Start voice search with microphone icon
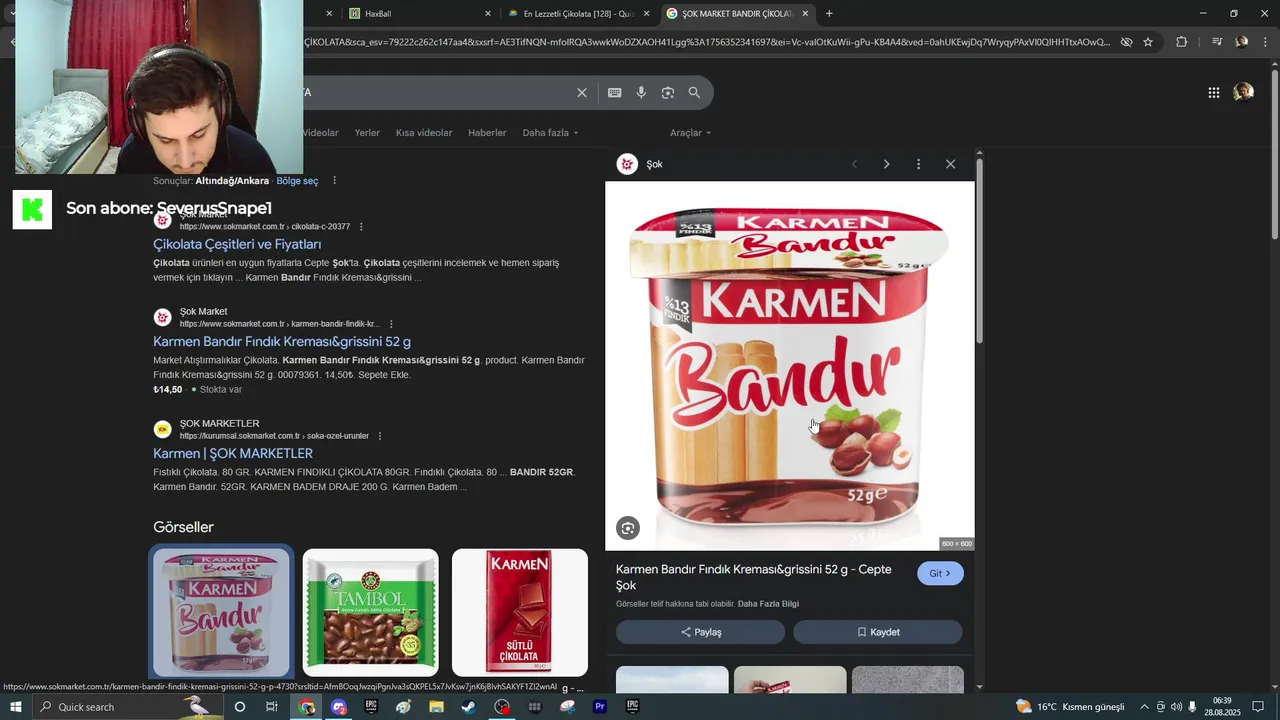Viewport: 1280px width, 720px height. (641, 92)
